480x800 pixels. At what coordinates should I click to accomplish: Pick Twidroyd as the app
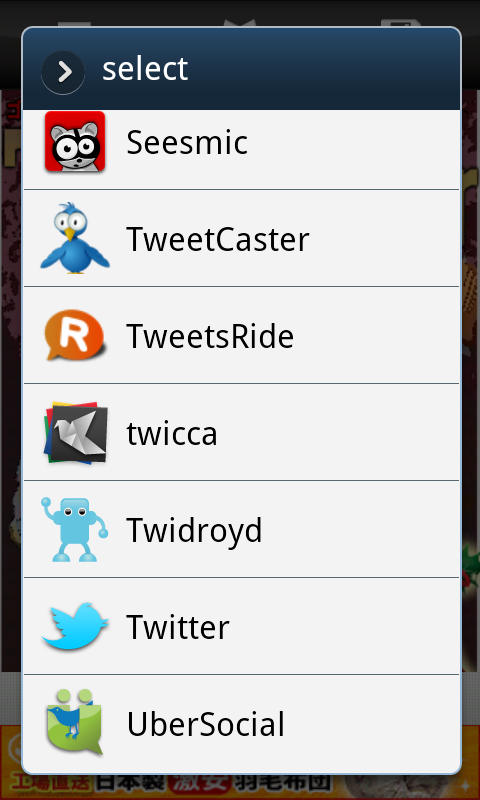tap(241, 529)
